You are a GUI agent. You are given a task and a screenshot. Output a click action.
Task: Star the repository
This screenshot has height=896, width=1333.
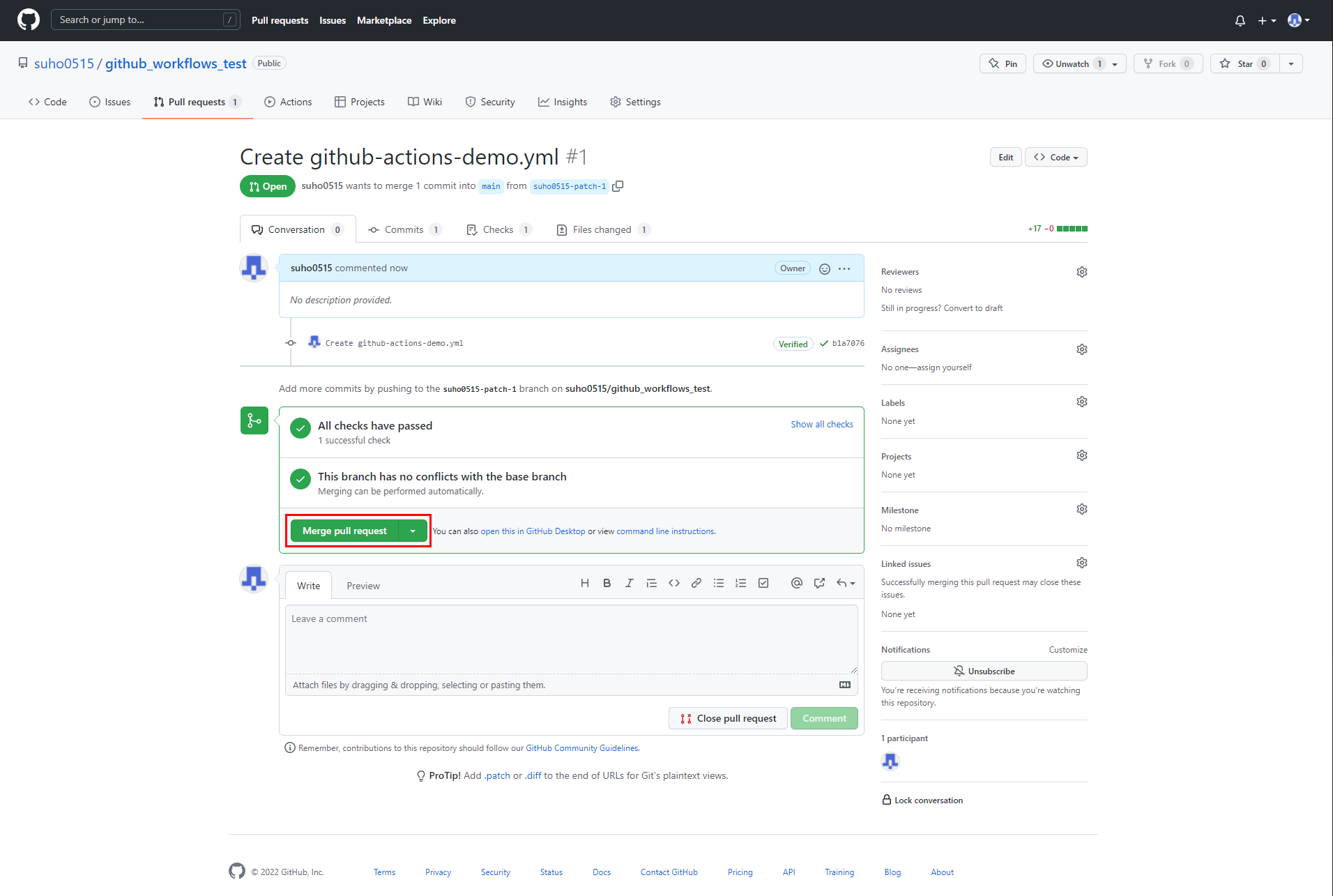pyautogui.click(x=1245, y=63)
